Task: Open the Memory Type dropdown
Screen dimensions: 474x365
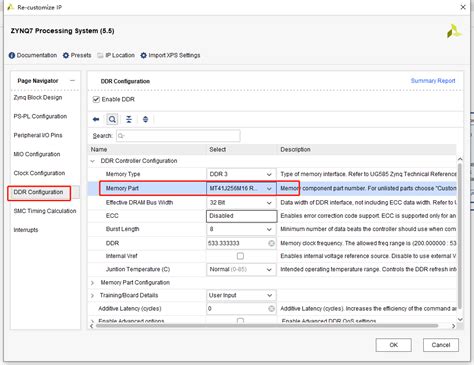Action: 241,174
